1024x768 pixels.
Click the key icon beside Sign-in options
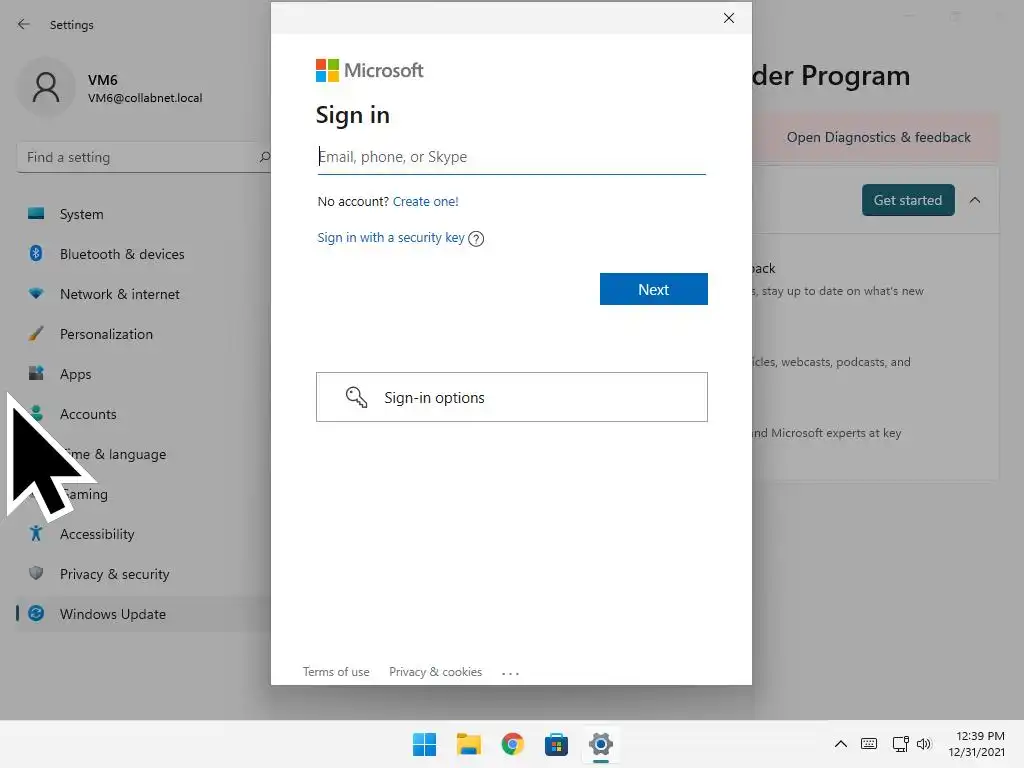[x=356, y=397]
